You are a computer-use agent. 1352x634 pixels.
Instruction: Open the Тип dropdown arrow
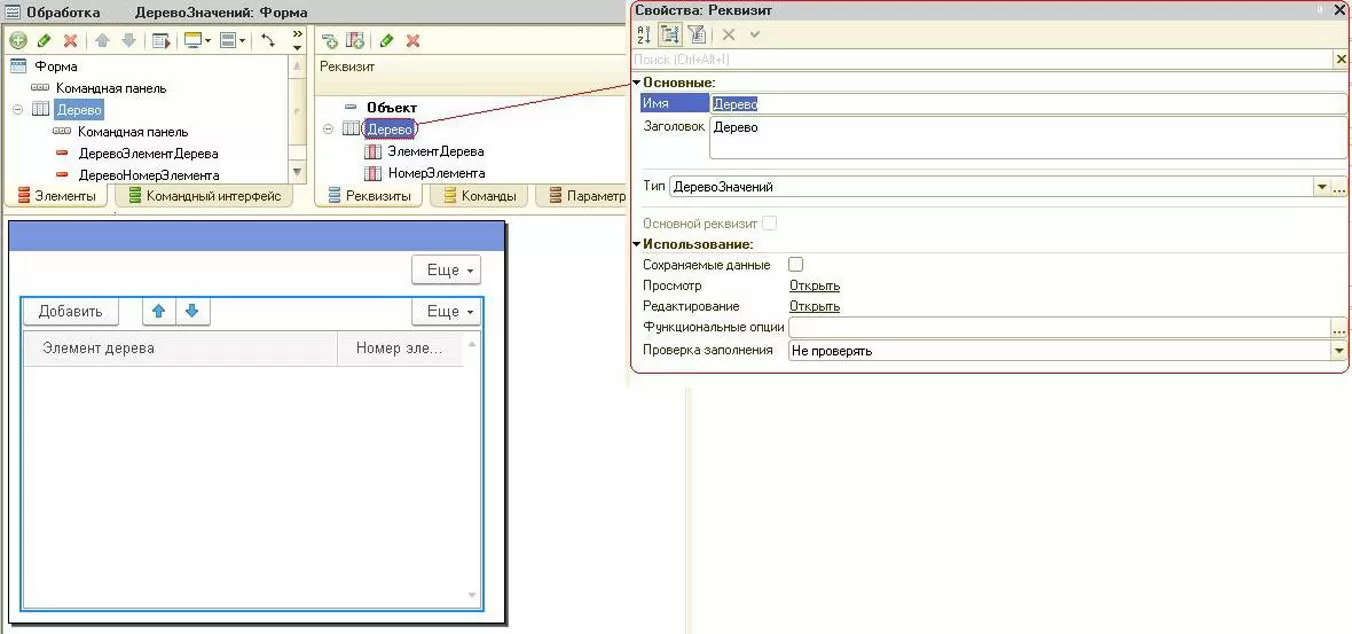coord(1322,187)
